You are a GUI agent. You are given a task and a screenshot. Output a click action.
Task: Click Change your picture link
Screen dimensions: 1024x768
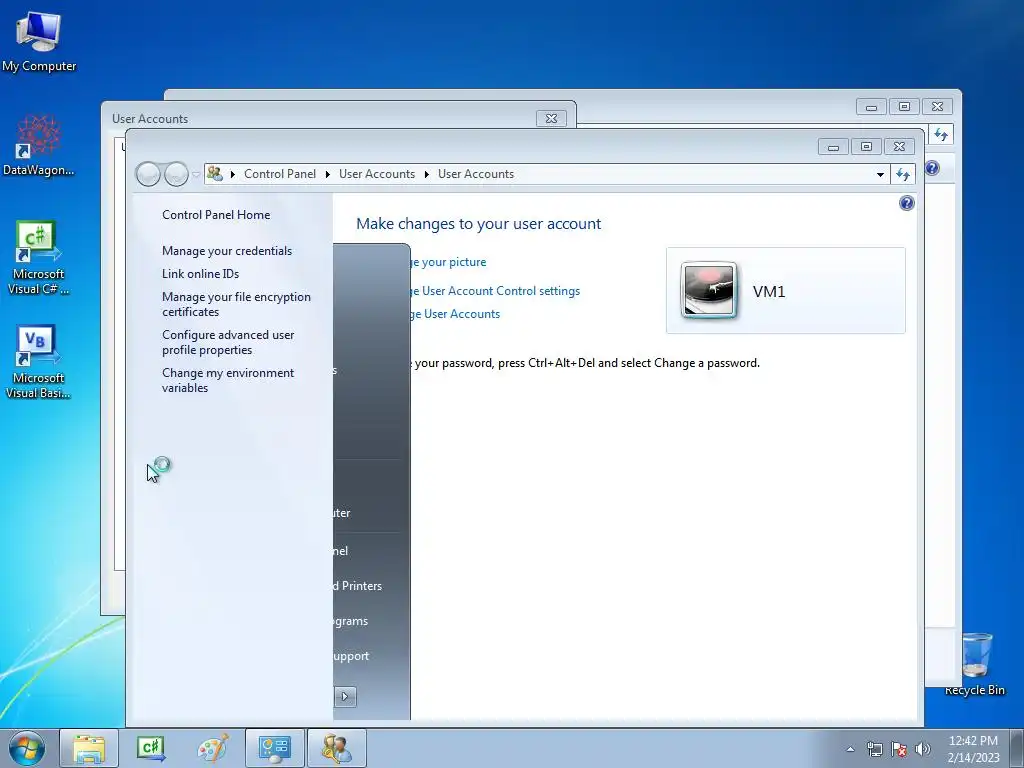(449, 262)
